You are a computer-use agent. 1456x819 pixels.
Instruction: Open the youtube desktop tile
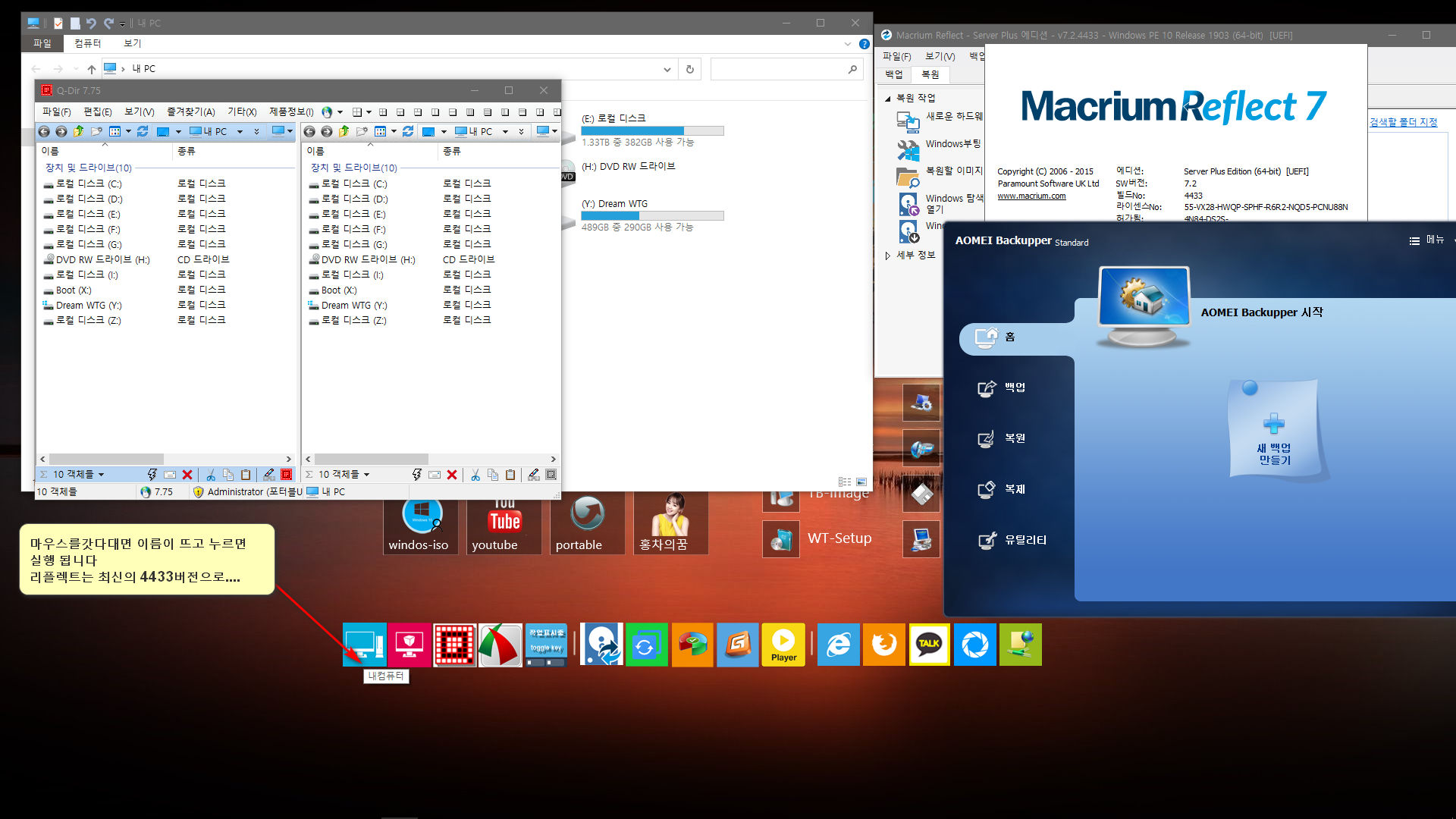(x=504, y=523)
